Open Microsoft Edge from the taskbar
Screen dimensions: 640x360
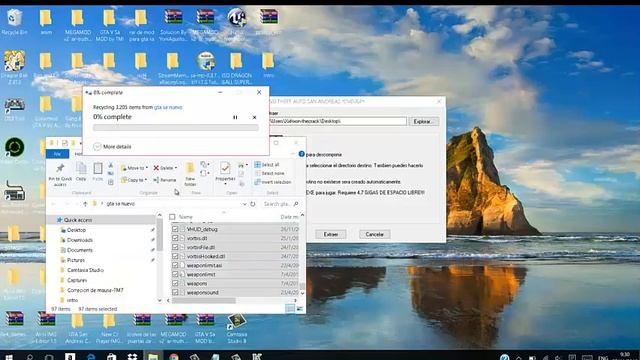(91, 357)
